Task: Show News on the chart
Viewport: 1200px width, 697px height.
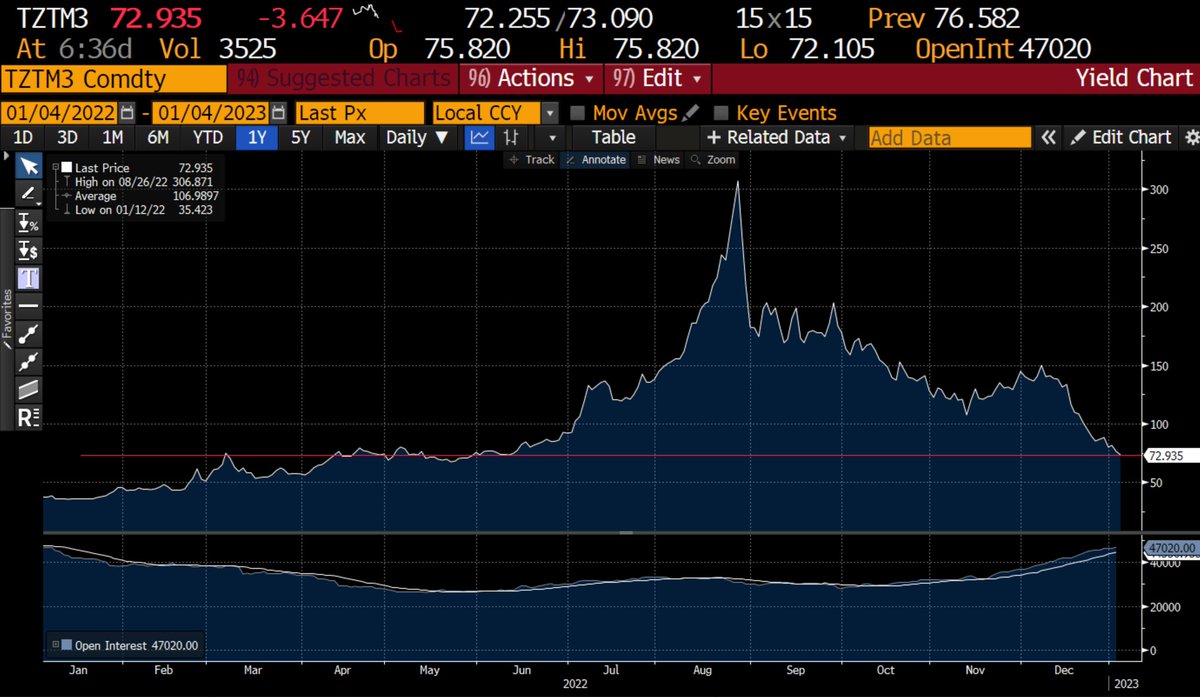Action: tap(659, 160)
